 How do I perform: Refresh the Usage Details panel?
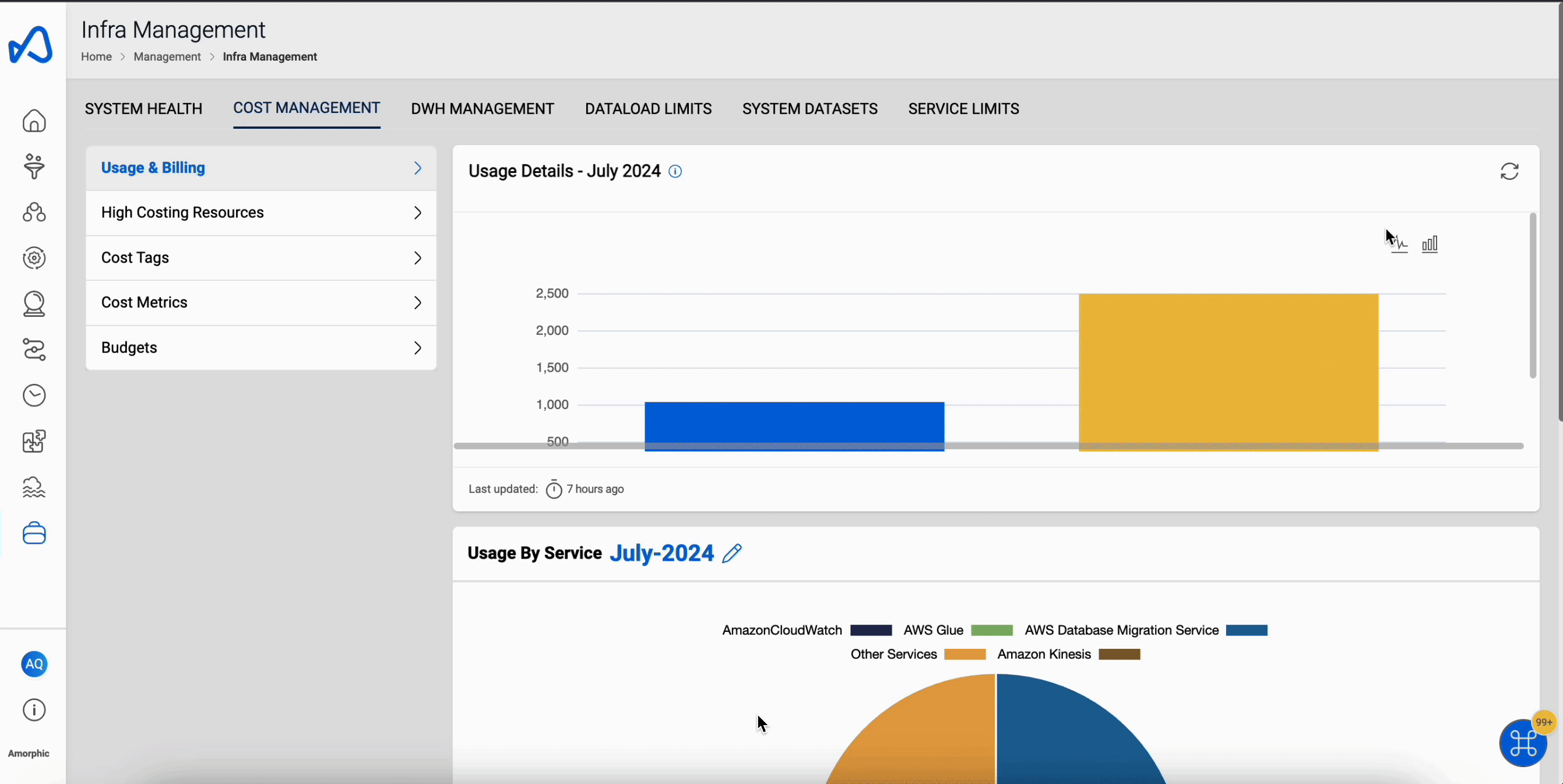(x=1509, y=172)
